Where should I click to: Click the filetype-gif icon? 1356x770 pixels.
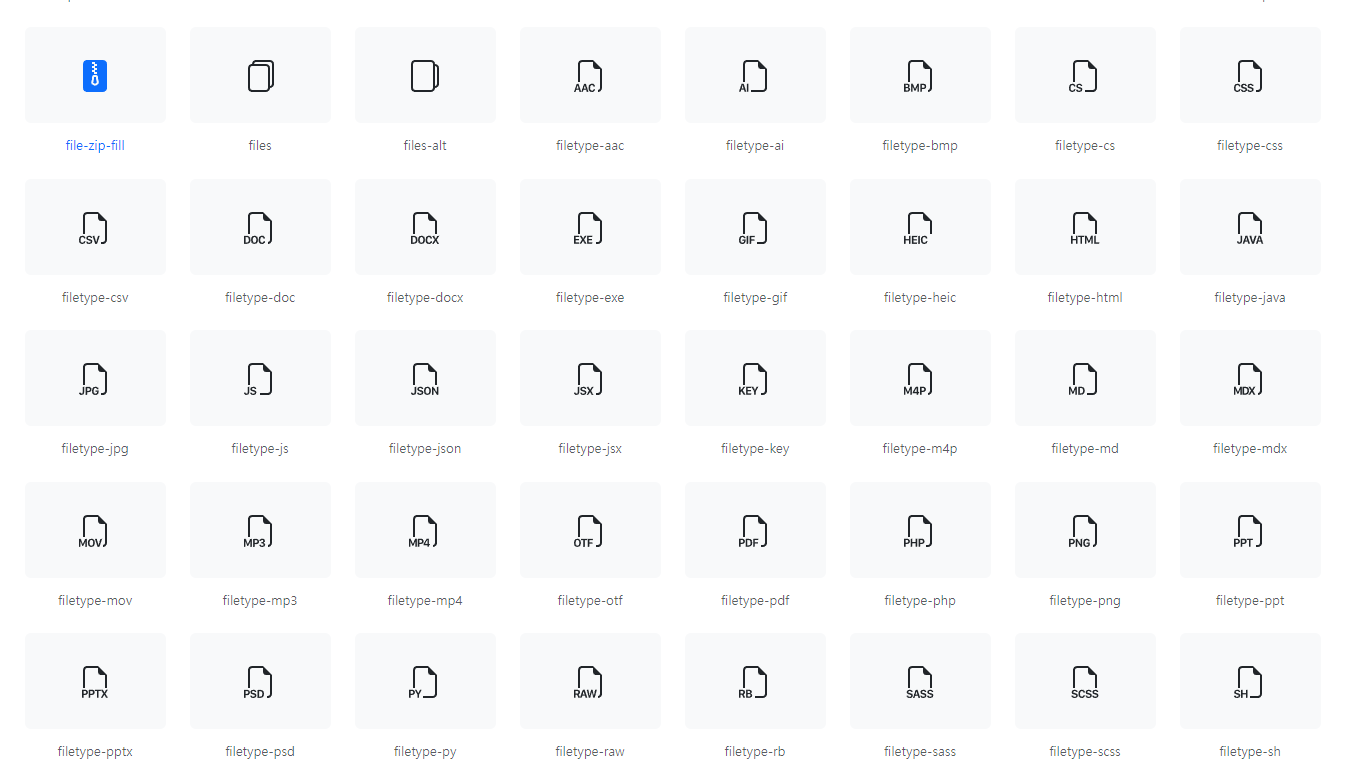[x=755, y=228]
